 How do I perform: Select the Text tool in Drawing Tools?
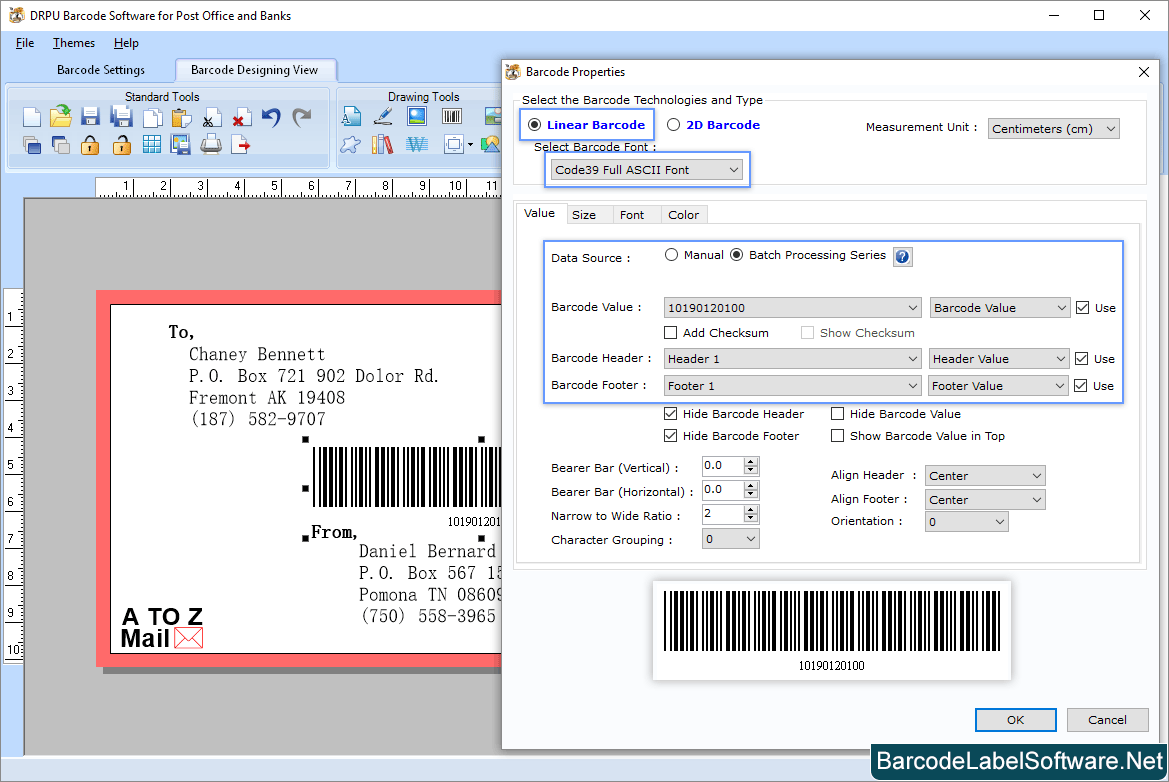pyautogui.click(x=352, y=116)
